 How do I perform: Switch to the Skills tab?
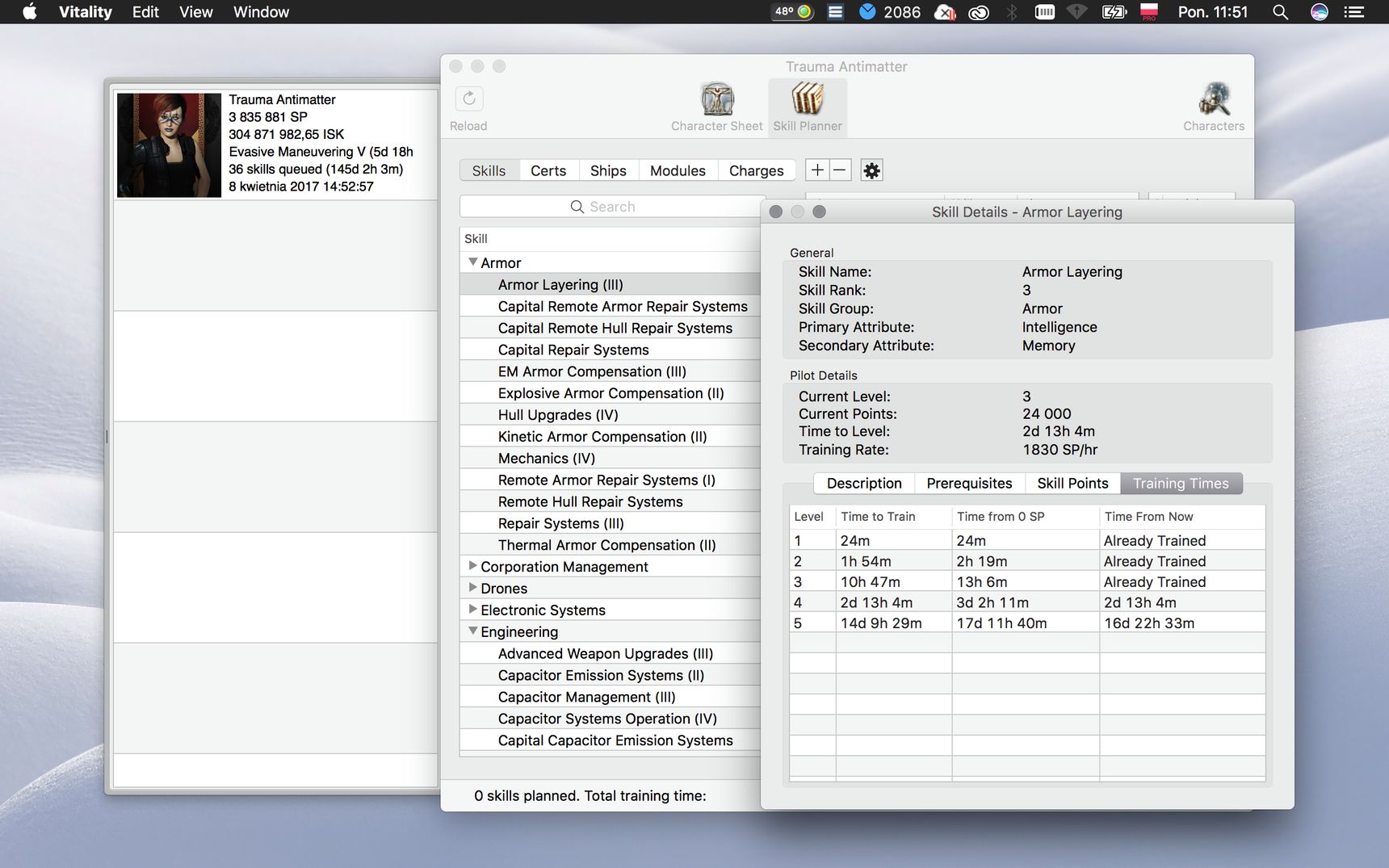click(x=489, y=170)
